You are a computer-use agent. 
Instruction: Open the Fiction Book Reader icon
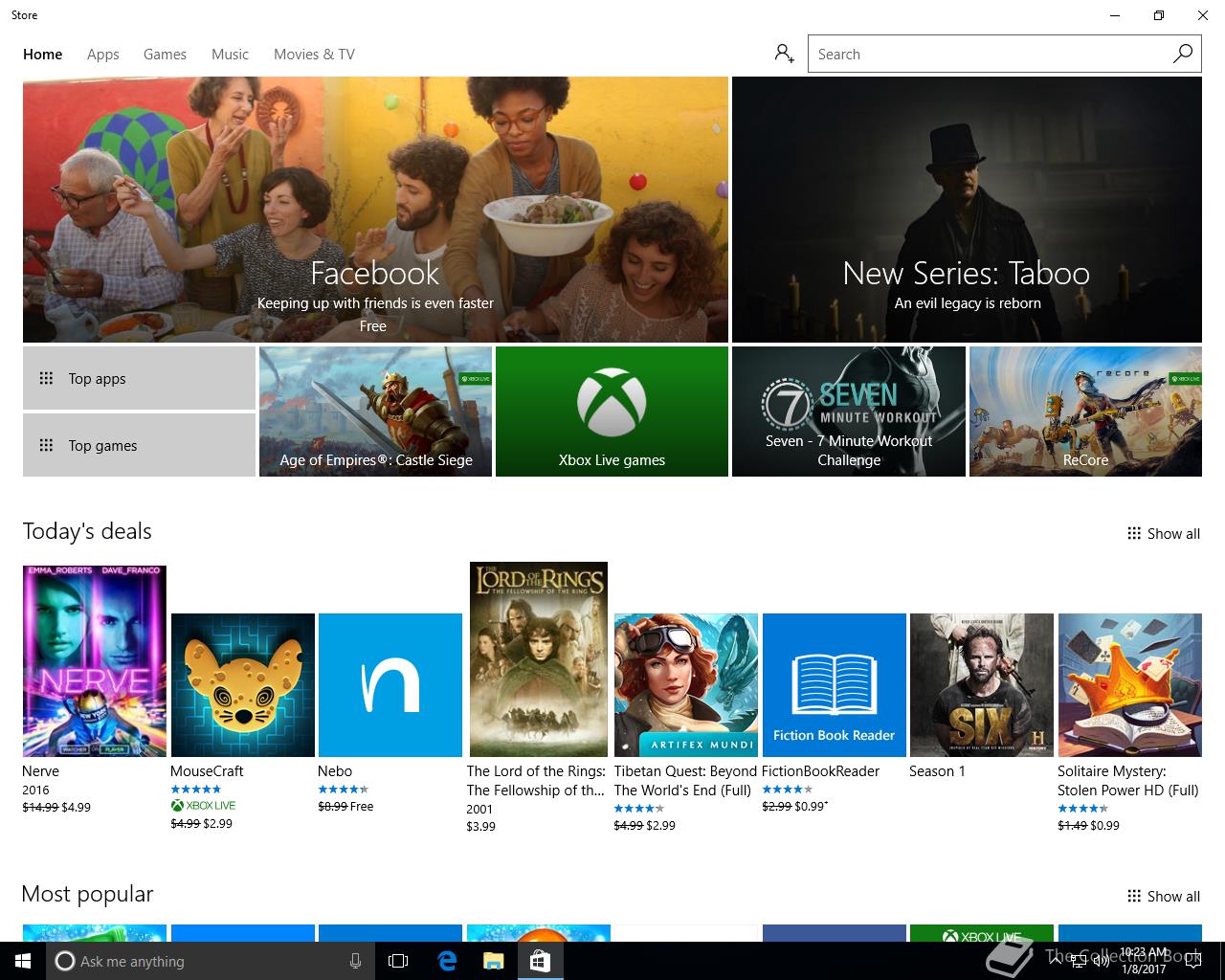[835, 685]
